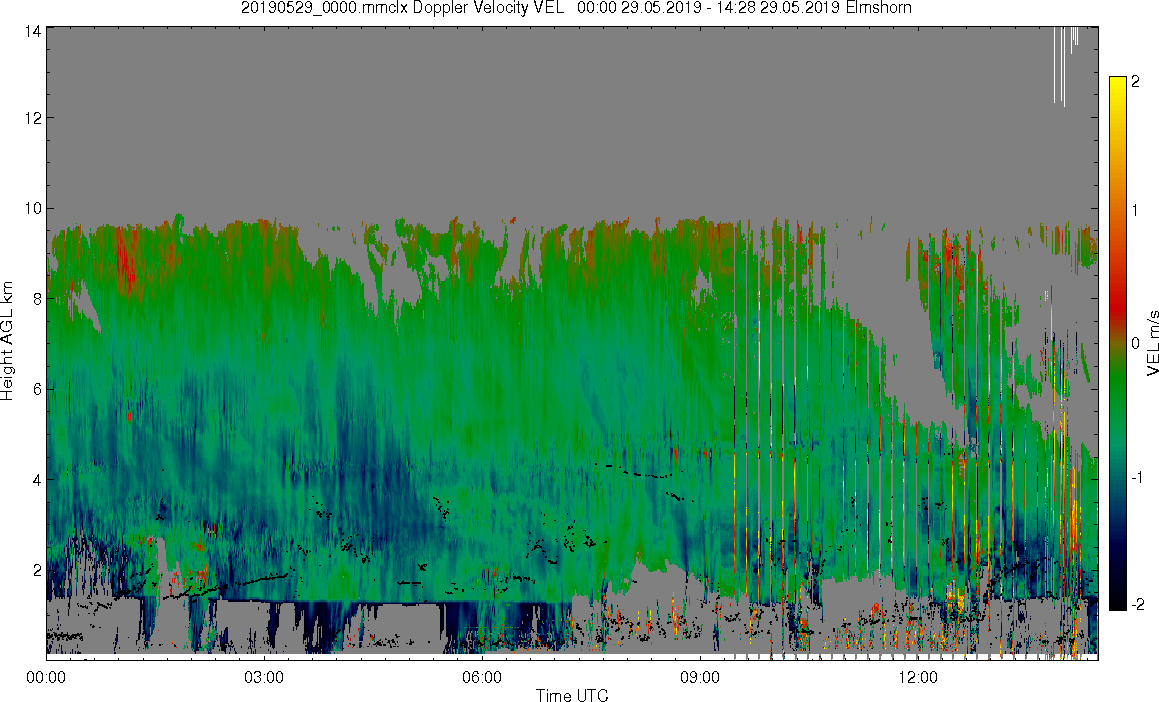
Task: Click the colorbar value 1
Action: pyautogui.click(x=1135, y=211)
